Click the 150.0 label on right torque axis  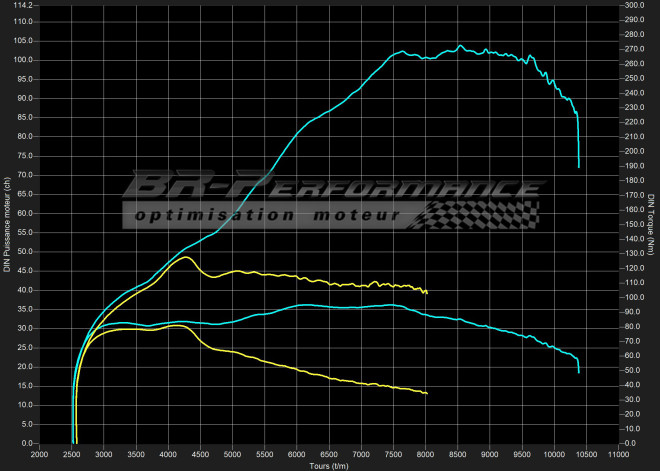[633, 225]
